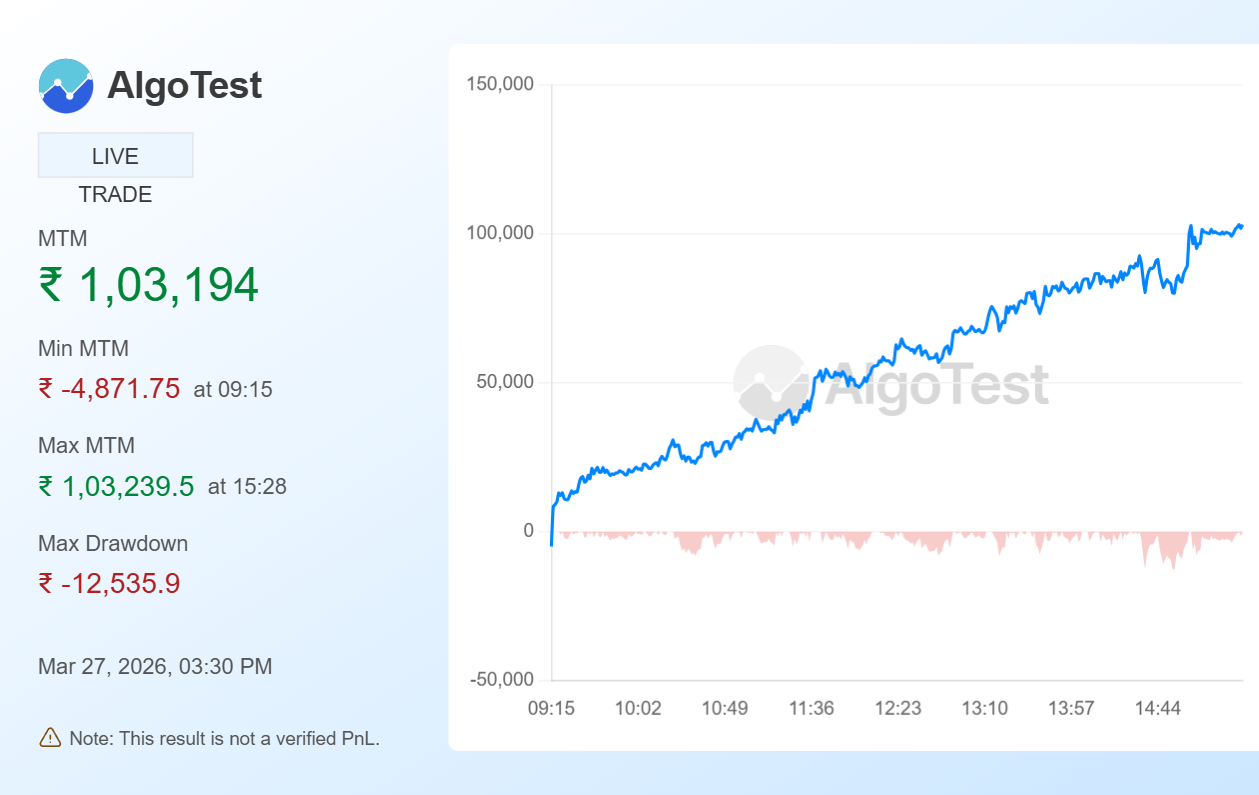Toggle the LIVE mode indicator

tap(115, 155)
